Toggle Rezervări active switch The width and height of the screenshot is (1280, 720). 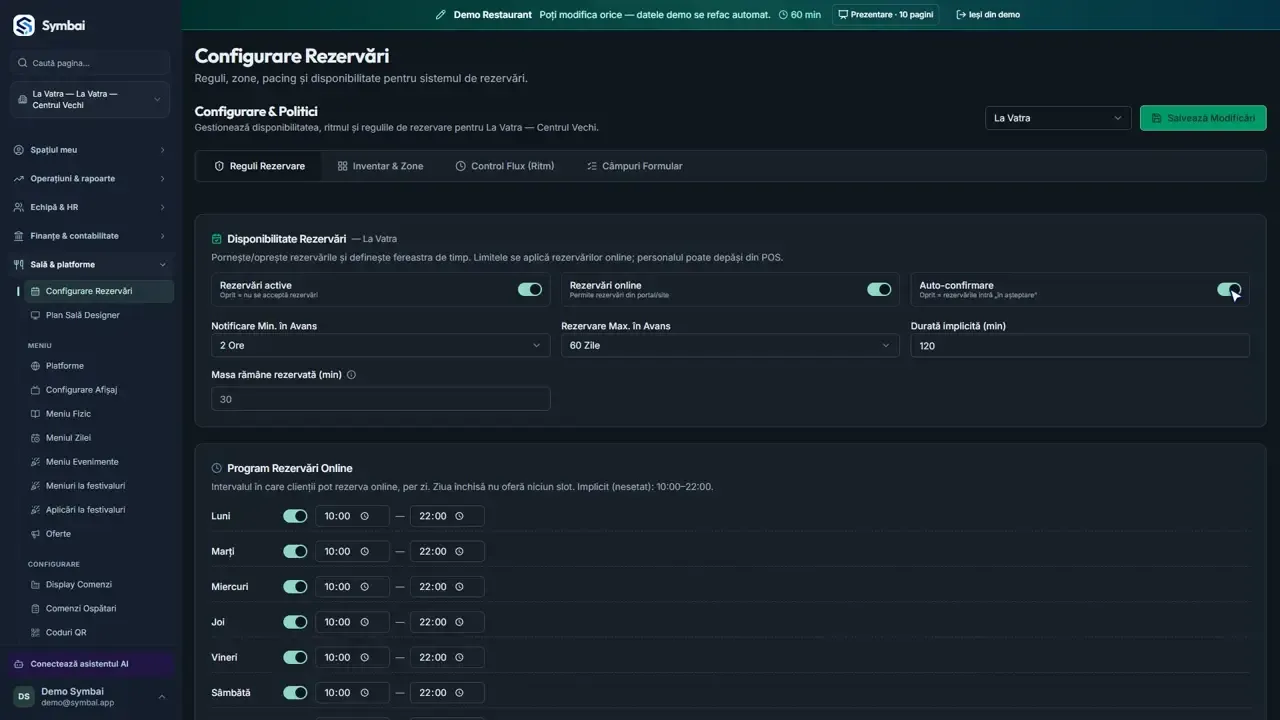tap(530, 289)
